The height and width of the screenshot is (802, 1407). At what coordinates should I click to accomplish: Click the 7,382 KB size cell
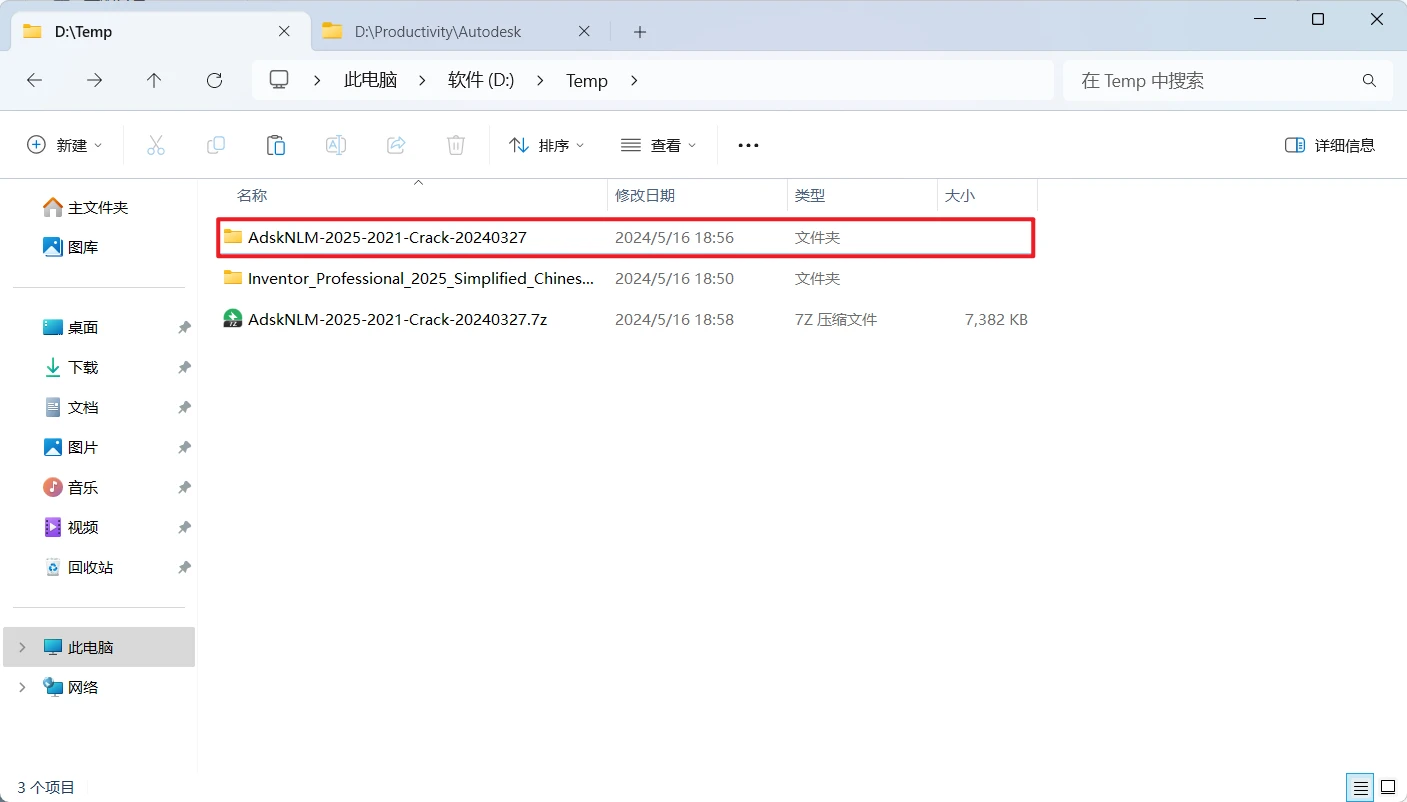coord(996,320)
